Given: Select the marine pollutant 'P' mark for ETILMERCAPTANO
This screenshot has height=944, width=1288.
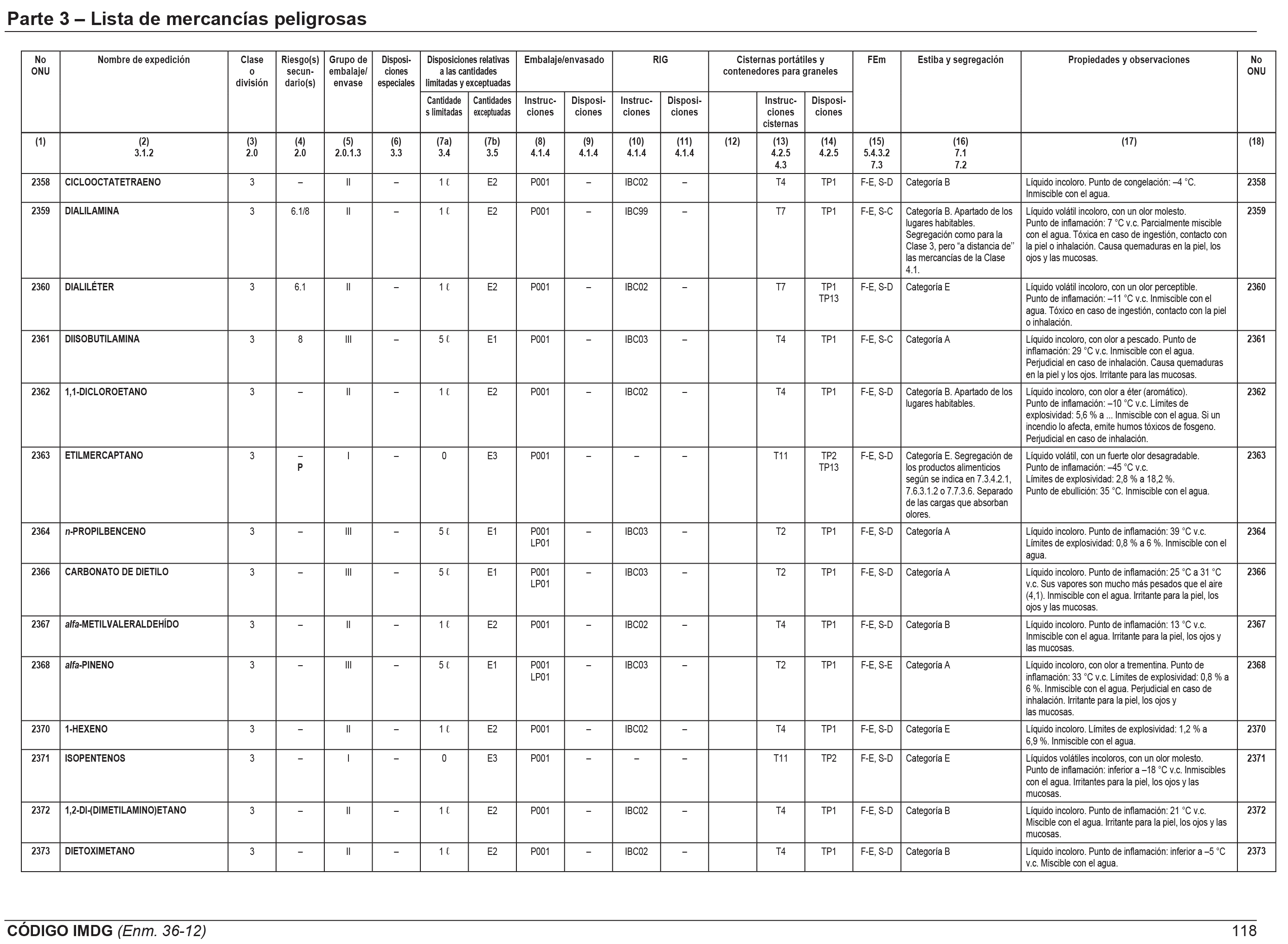Looking at the screenshot, I should (300, 468).
